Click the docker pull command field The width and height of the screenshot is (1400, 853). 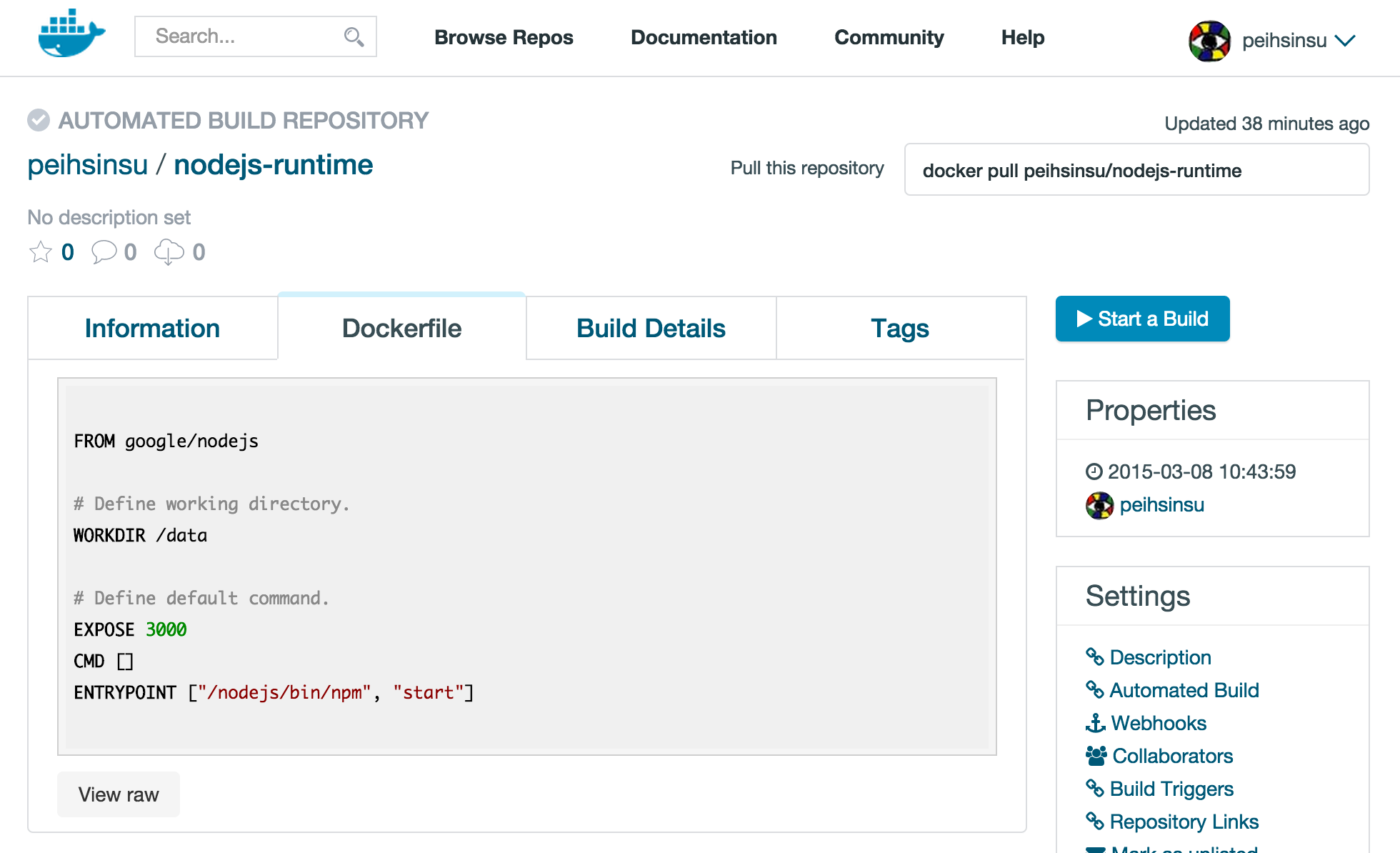pos(1136,170)
